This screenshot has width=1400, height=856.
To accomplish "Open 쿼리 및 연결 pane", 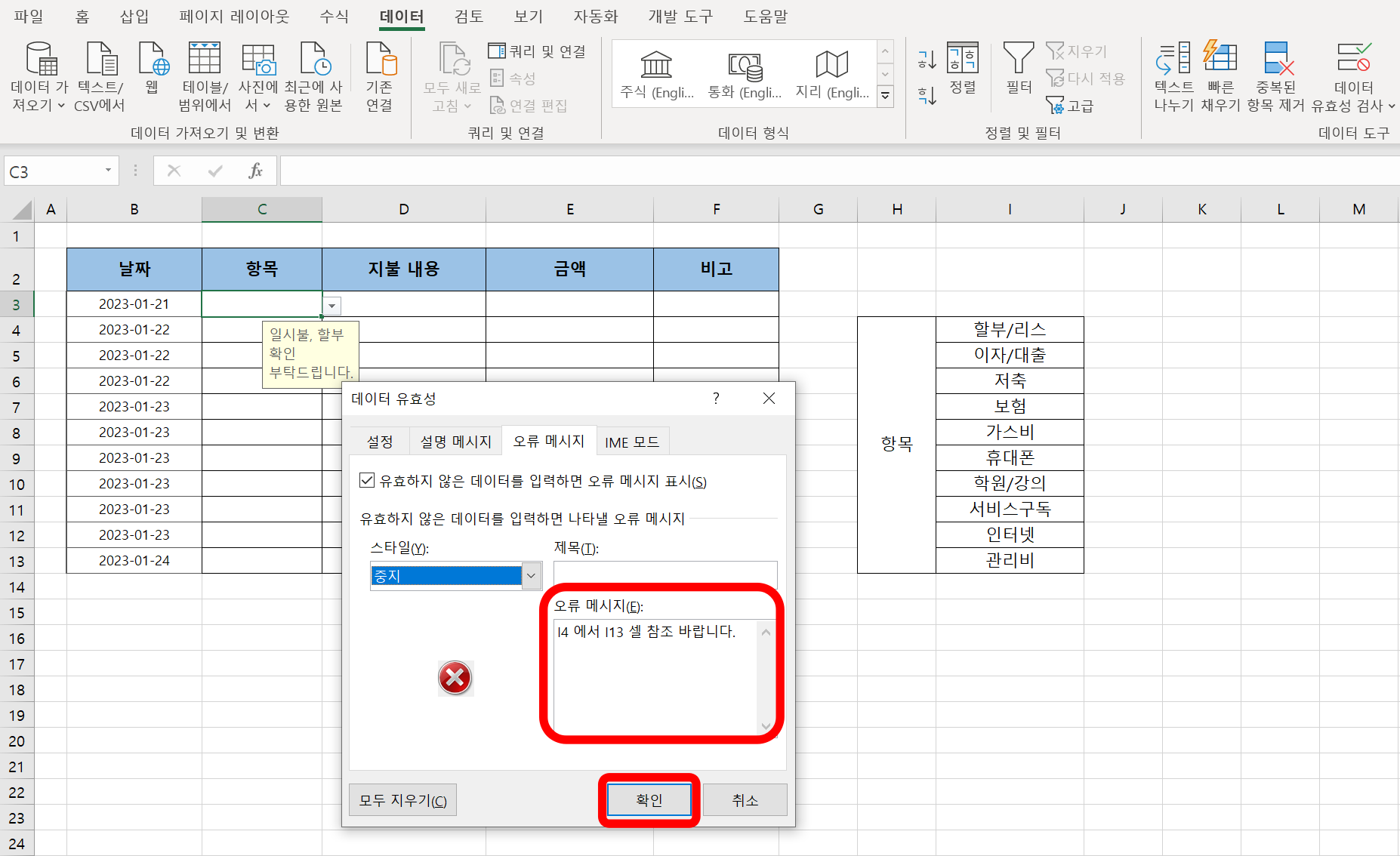I will coord(537,51).
